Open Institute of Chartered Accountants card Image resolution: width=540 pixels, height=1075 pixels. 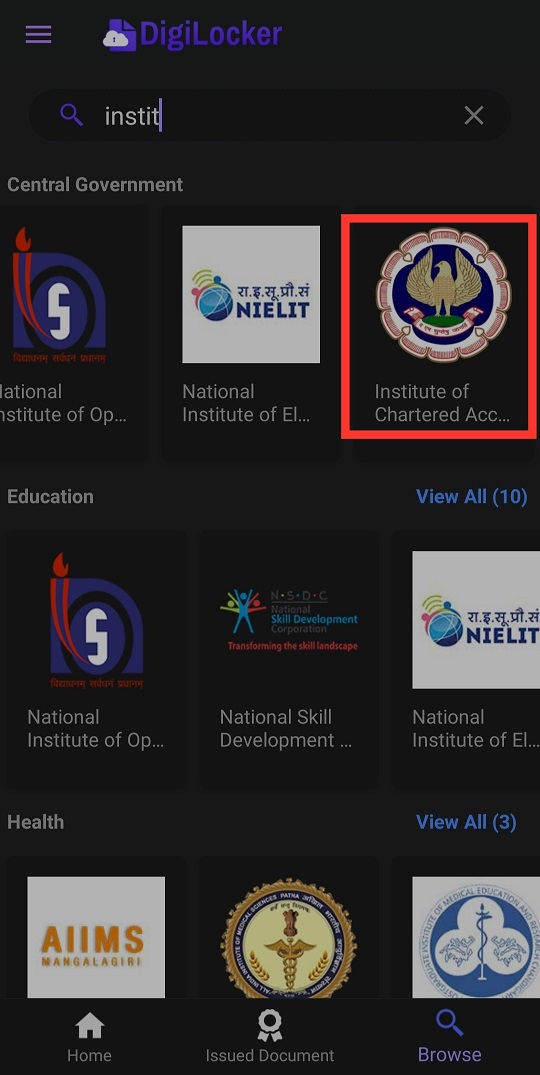[x=443, y=333]
